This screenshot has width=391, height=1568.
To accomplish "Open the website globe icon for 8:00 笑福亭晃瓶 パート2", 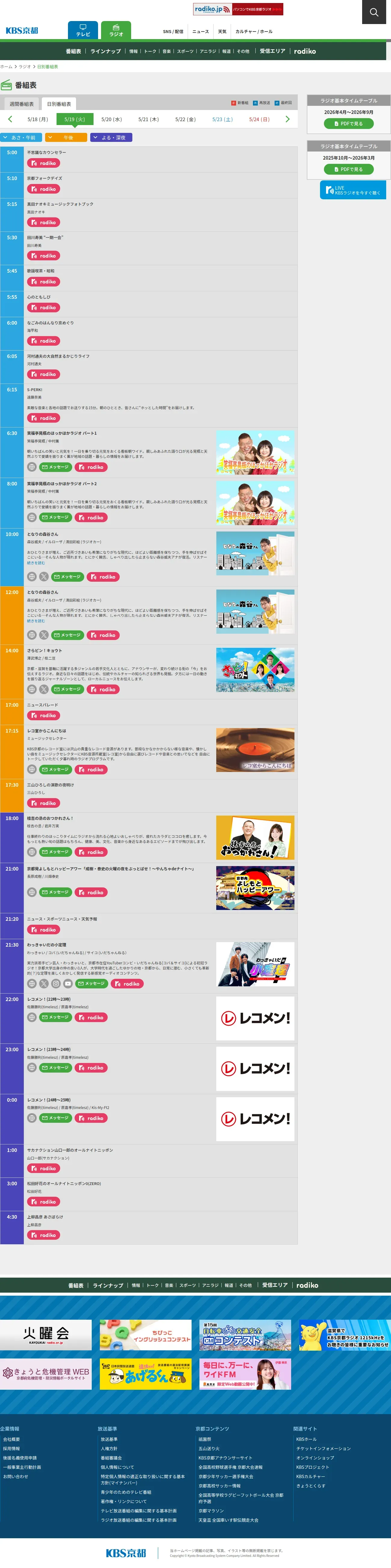I will (32, 517).
